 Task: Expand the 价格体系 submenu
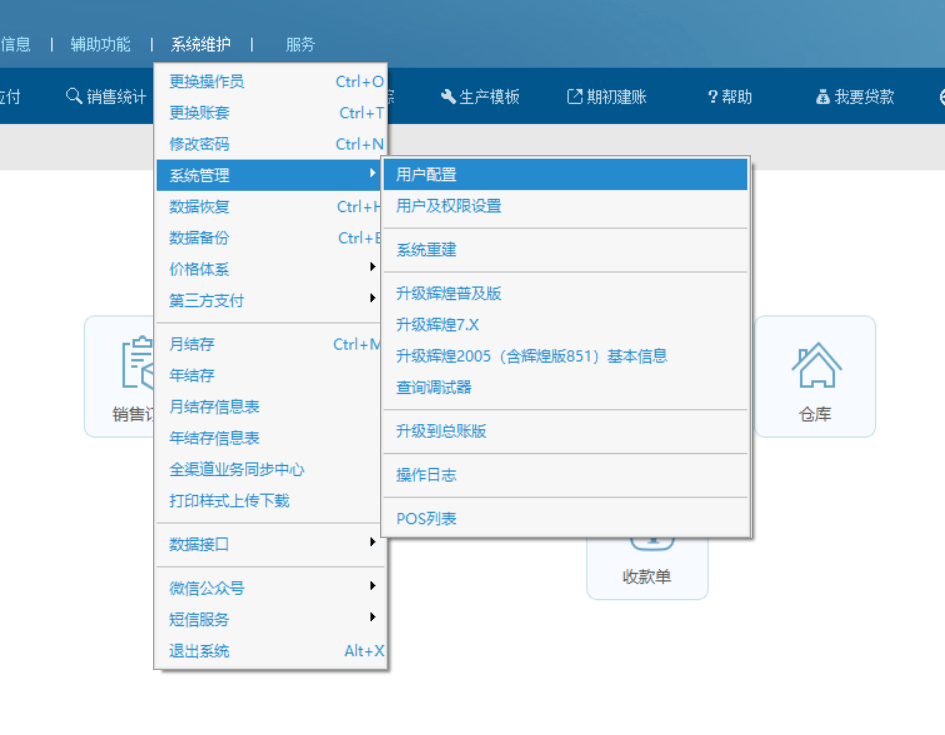(270, 269)
